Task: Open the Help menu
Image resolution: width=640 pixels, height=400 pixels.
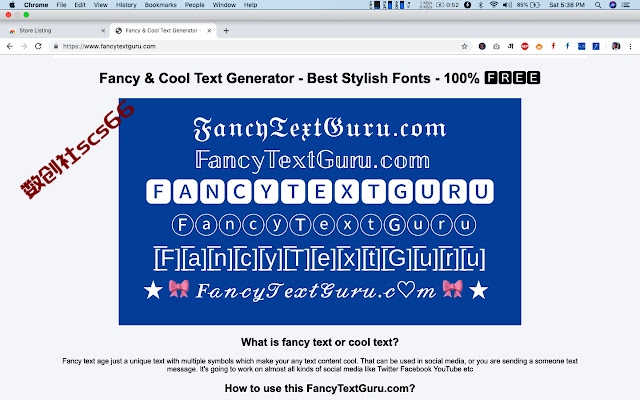Action: point(250,5)
